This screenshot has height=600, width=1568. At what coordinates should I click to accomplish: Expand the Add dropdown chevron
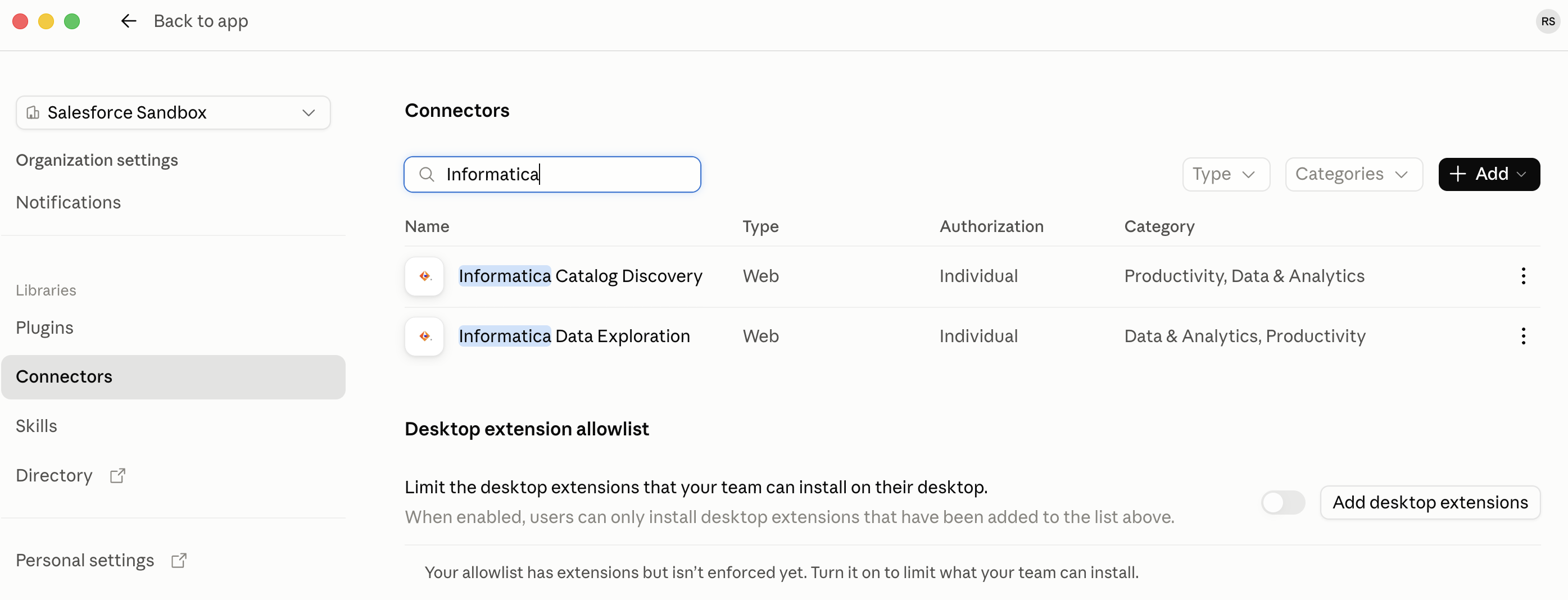(1522, 175)
